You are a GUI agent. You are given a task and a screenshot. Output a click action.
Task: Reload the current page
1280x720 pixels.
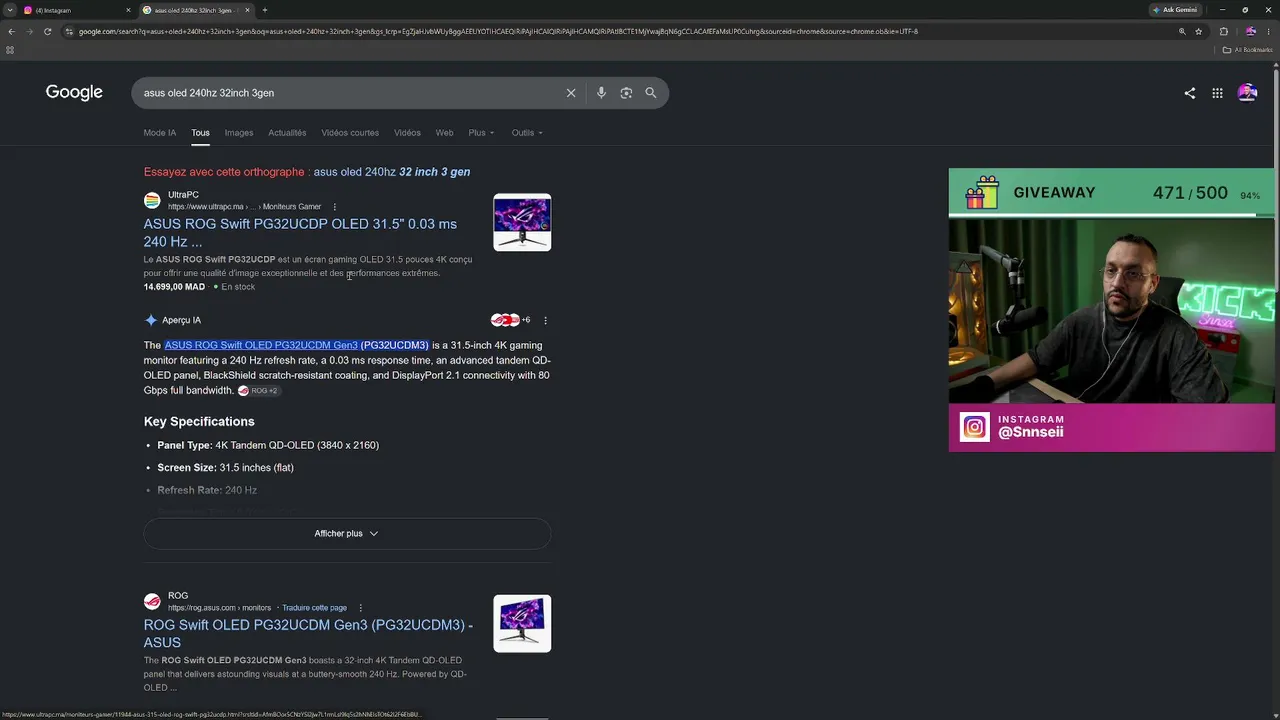[x=47, y=31]
